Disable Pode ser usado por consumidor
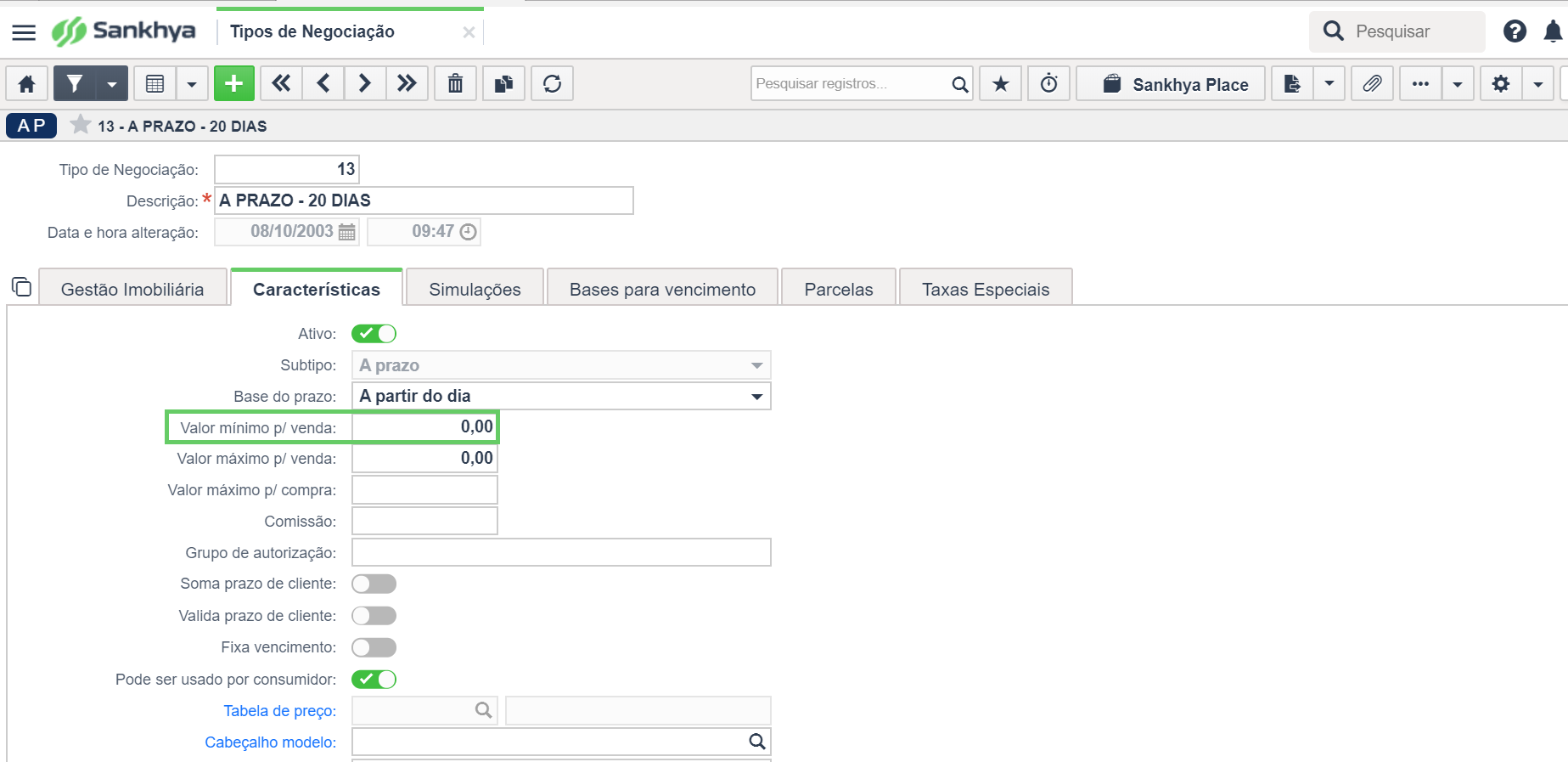Image resolution: width=1568 pixels, height=762 pixels. 374,680
